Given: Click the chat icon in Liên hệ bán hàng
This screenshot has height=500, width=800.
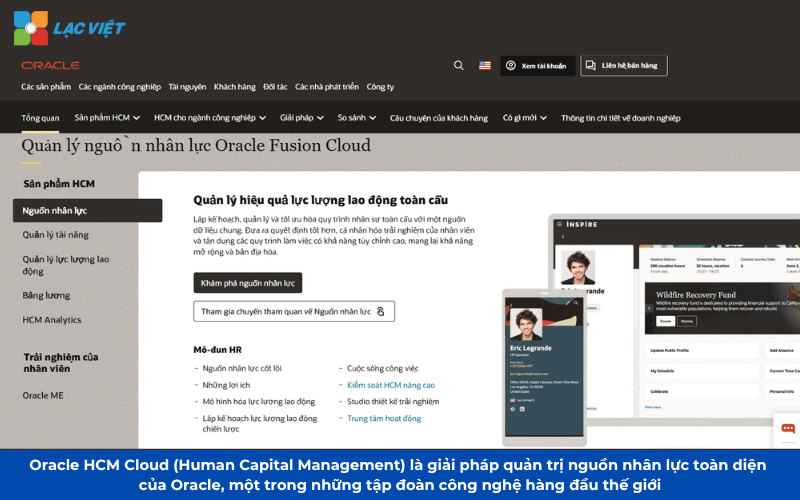Looking at the screenshot, I should tap(591, 65).
